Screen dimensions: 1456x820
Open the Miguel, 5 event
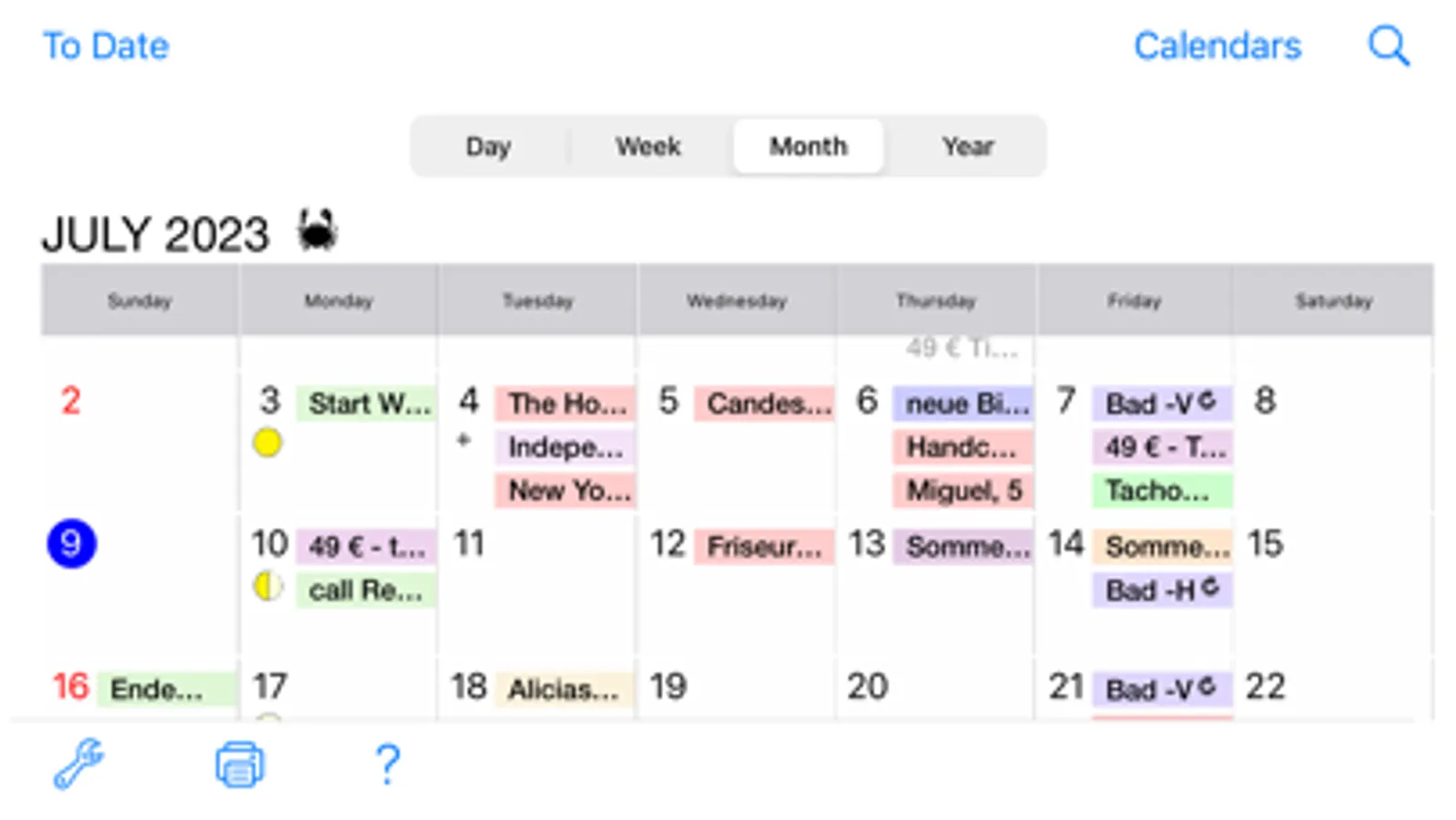tap(963, 491)
